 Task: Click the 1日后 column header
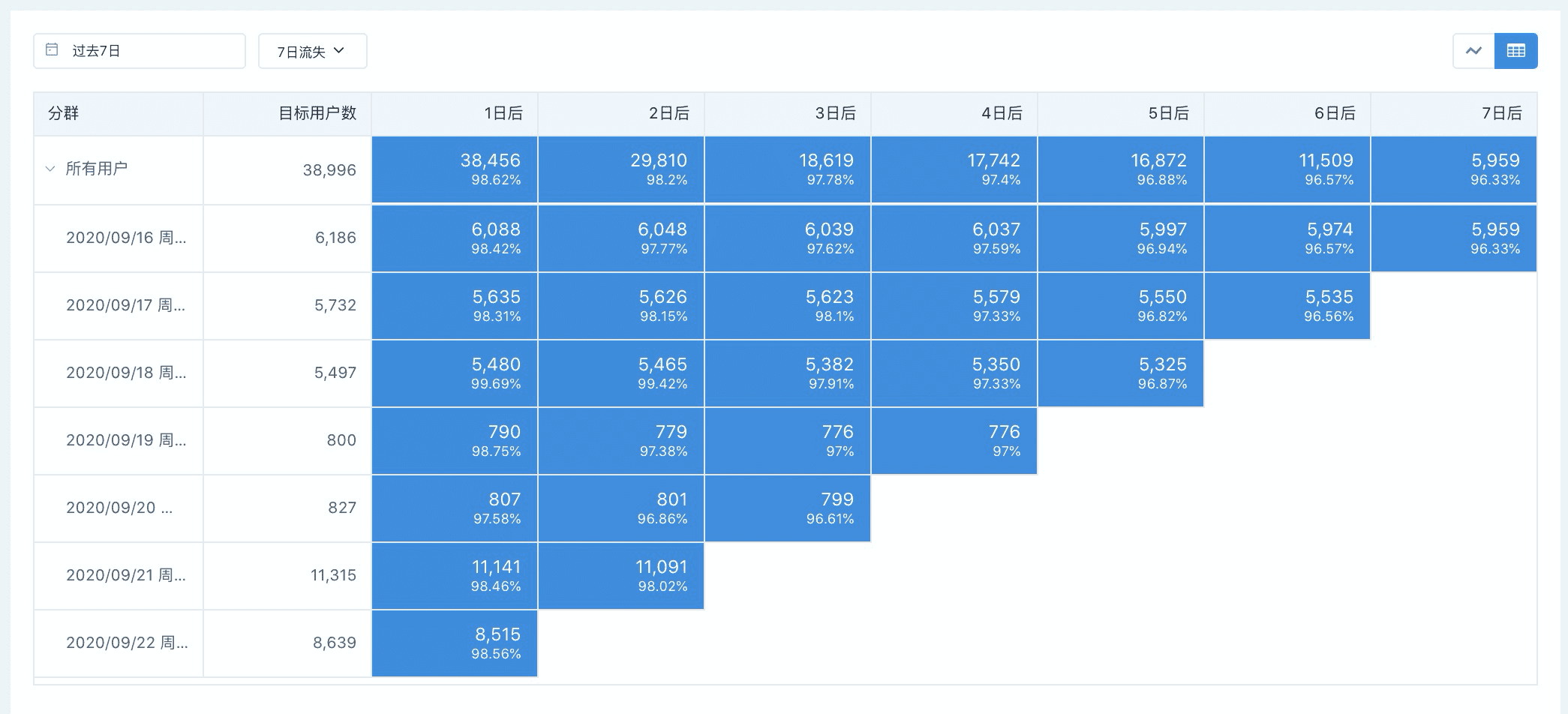[455, 114]
